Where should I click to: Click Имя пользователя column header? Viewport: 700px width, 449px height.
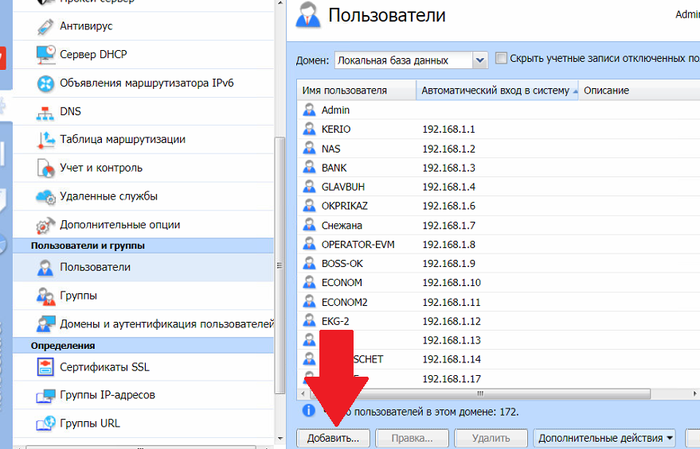(x=356, y=90)
